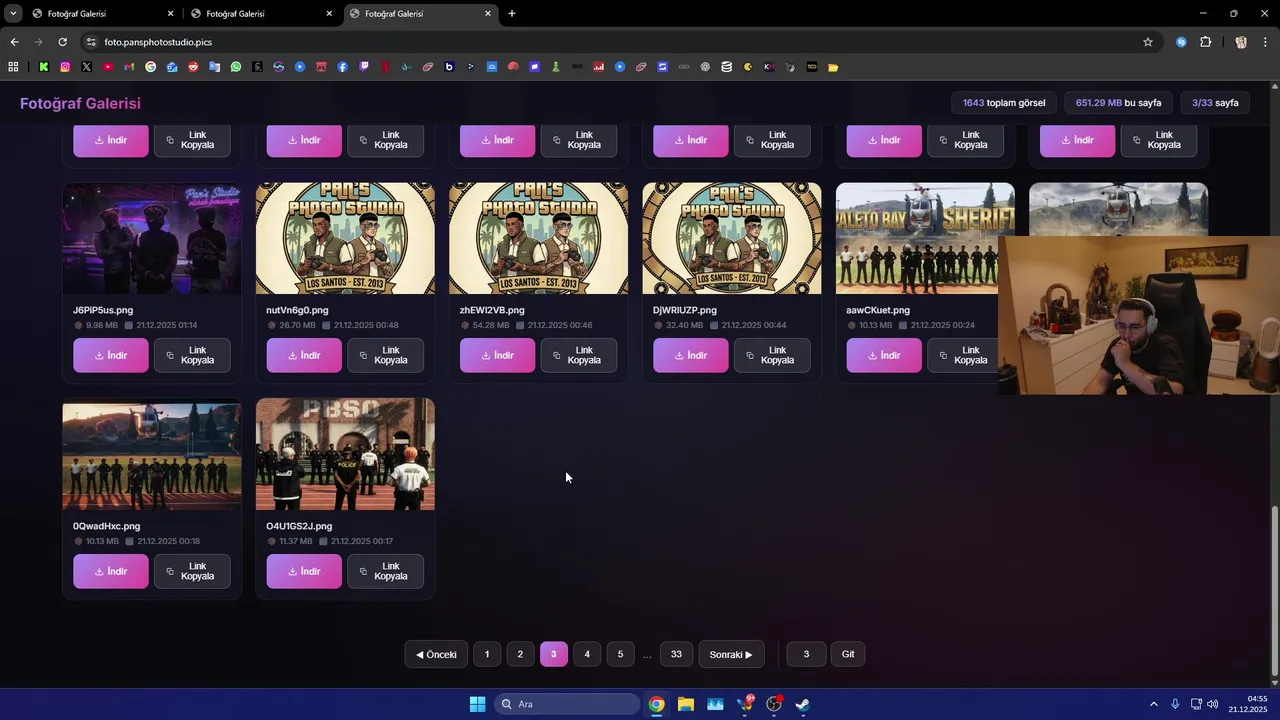
Task: Open the Facebook bookmark
Action: 342,67
